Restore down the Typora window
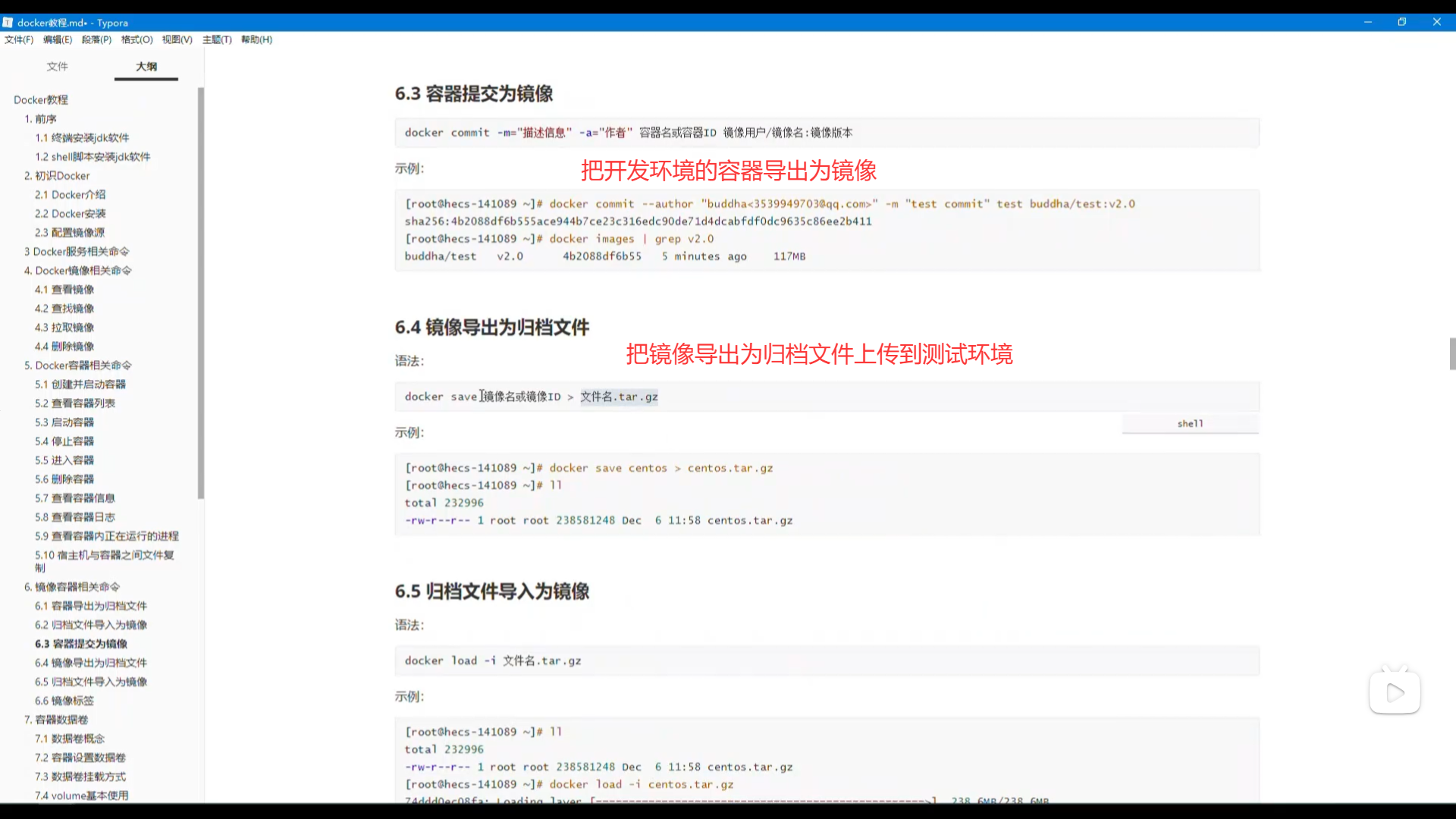This screenshot has width=1456, height=819. point(1402,22)
